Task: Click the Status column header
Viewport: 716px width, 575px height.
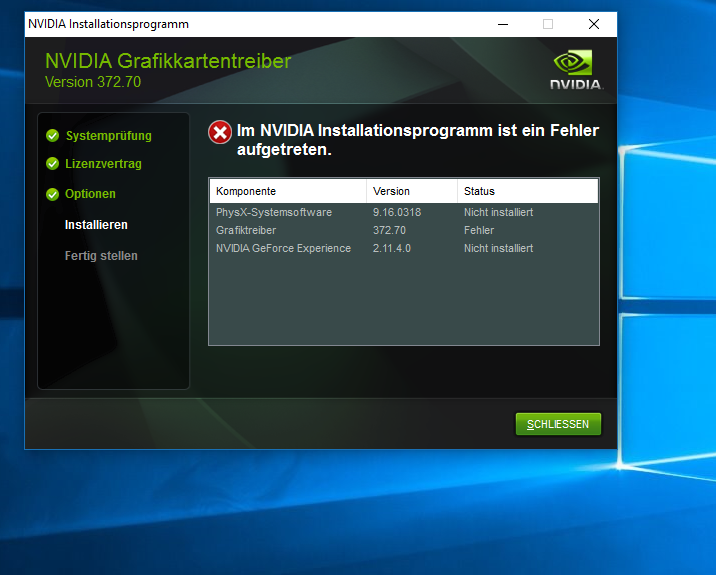Action: [x=528, y=191]
